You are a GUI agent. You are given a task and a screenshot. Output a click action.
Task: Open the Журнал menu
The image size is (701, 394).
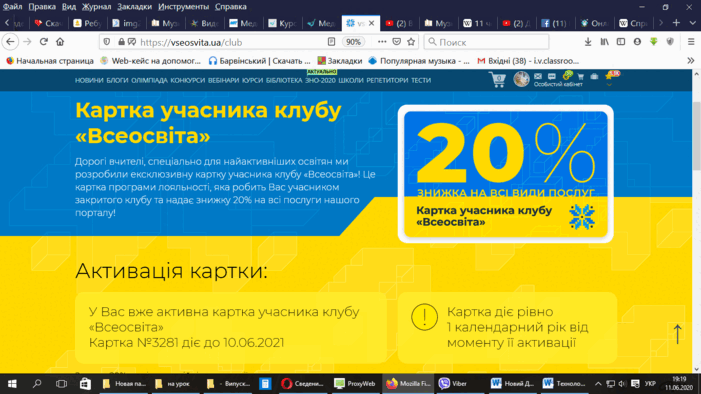point(96,7)
